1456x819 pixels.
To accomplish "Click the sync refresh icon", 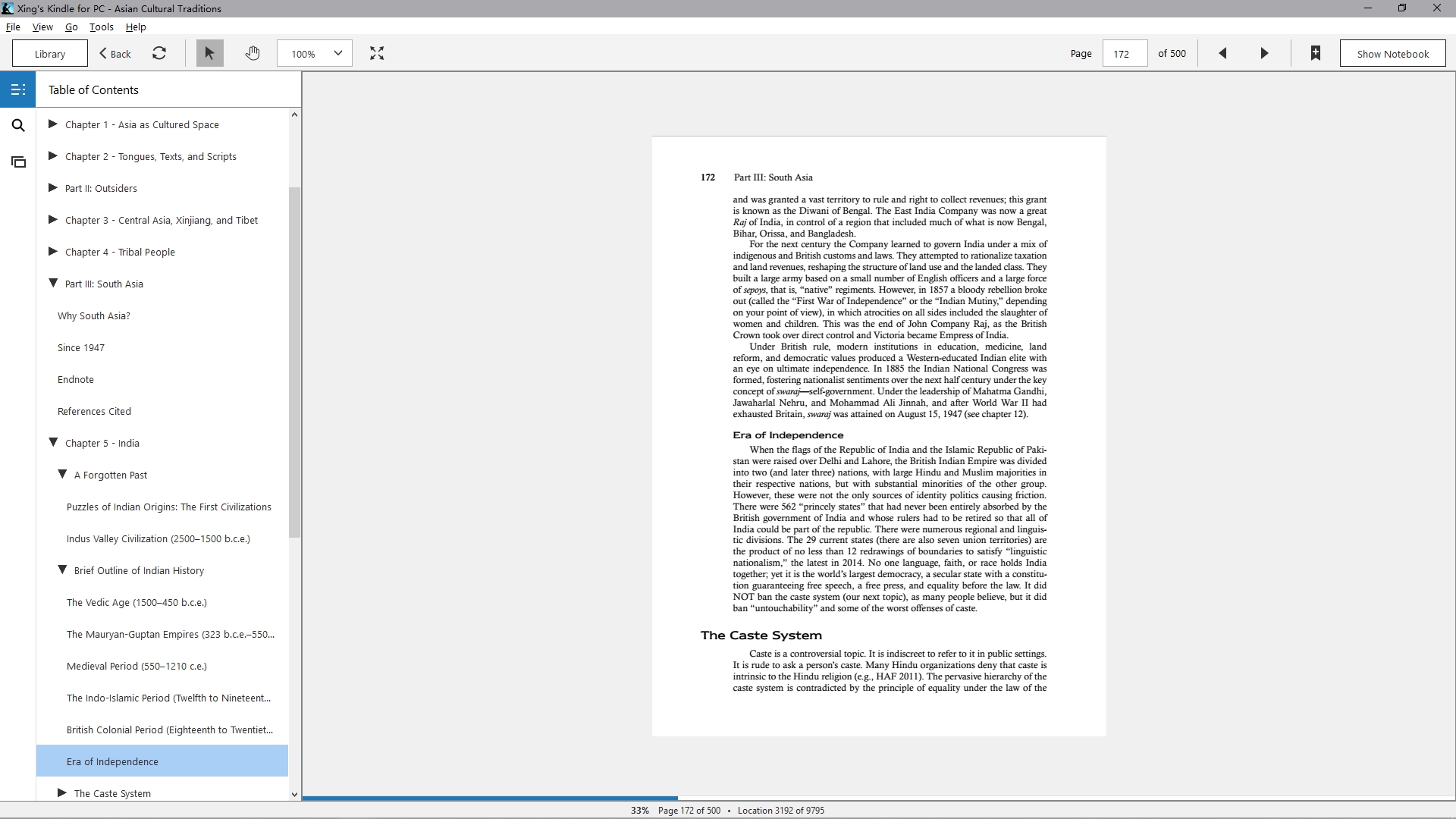I will pyautogui.click(x=159, y=53).
